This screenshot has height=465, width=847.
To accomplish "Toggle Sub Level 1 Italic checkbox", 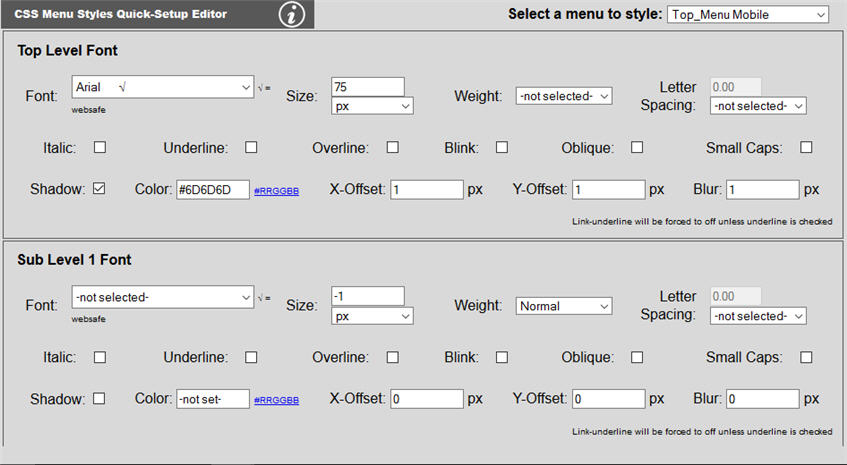I will 100,357.
